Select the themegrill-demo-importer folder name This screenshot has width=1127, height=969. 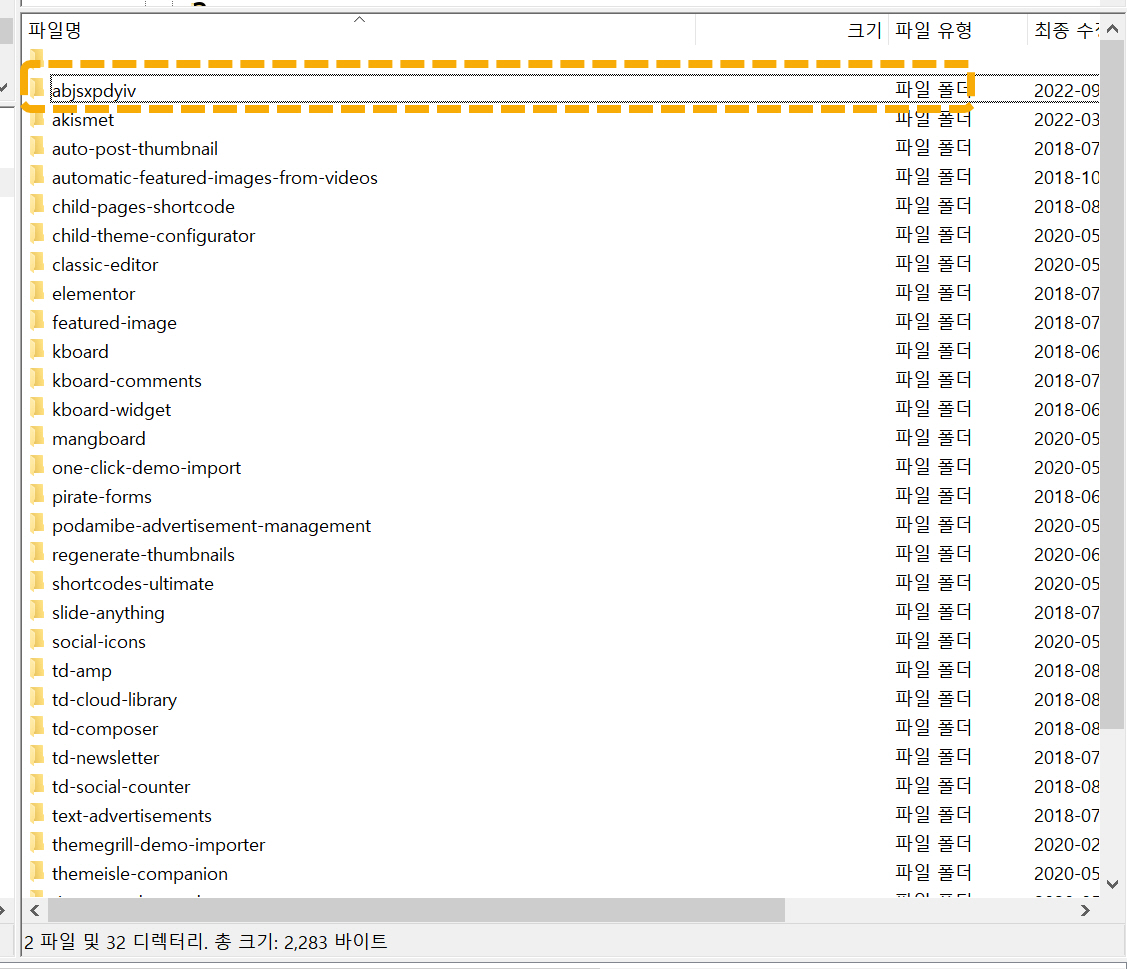(x=158, y=845)
